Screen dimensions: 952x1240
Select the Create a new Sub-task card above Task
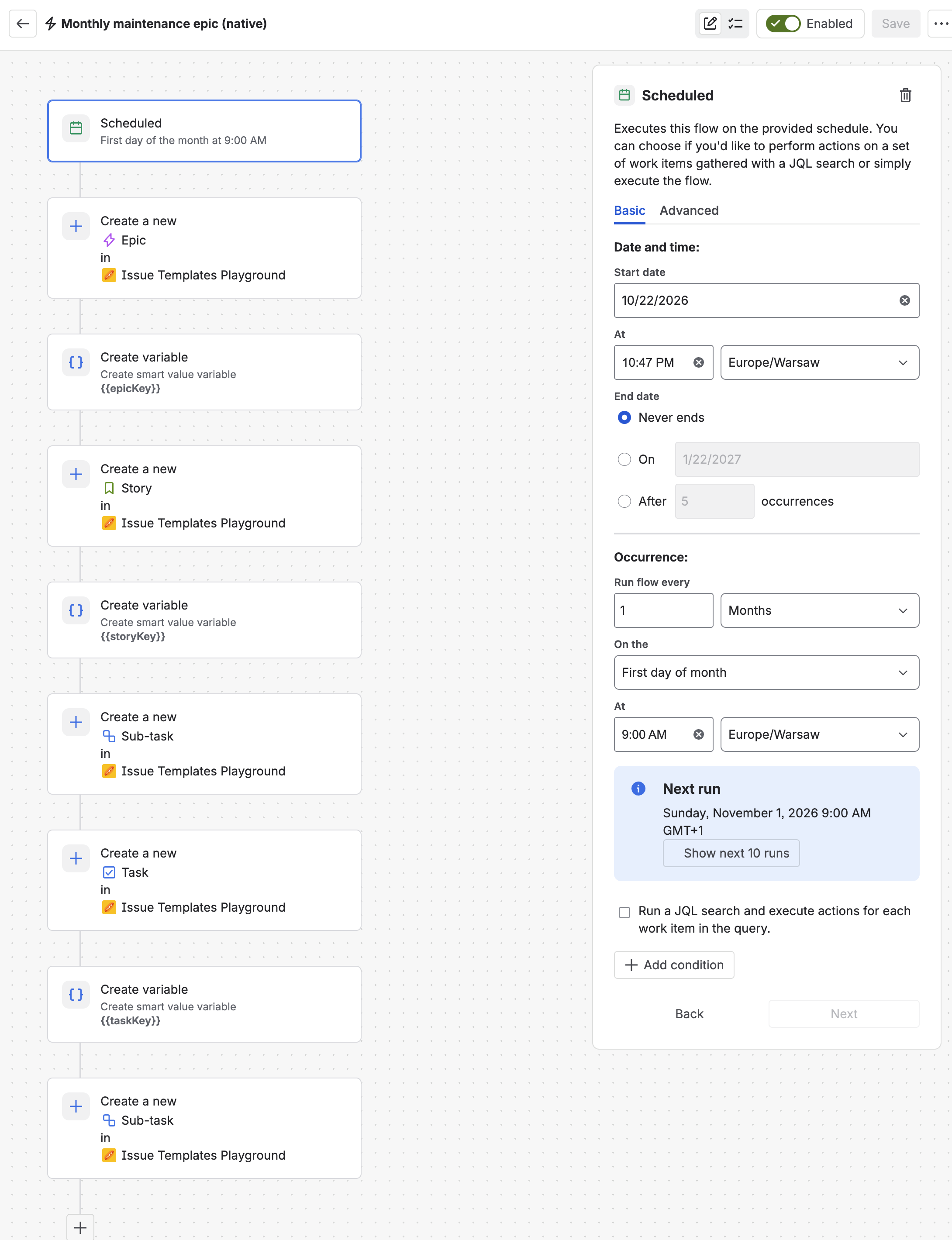pos(204,744)
